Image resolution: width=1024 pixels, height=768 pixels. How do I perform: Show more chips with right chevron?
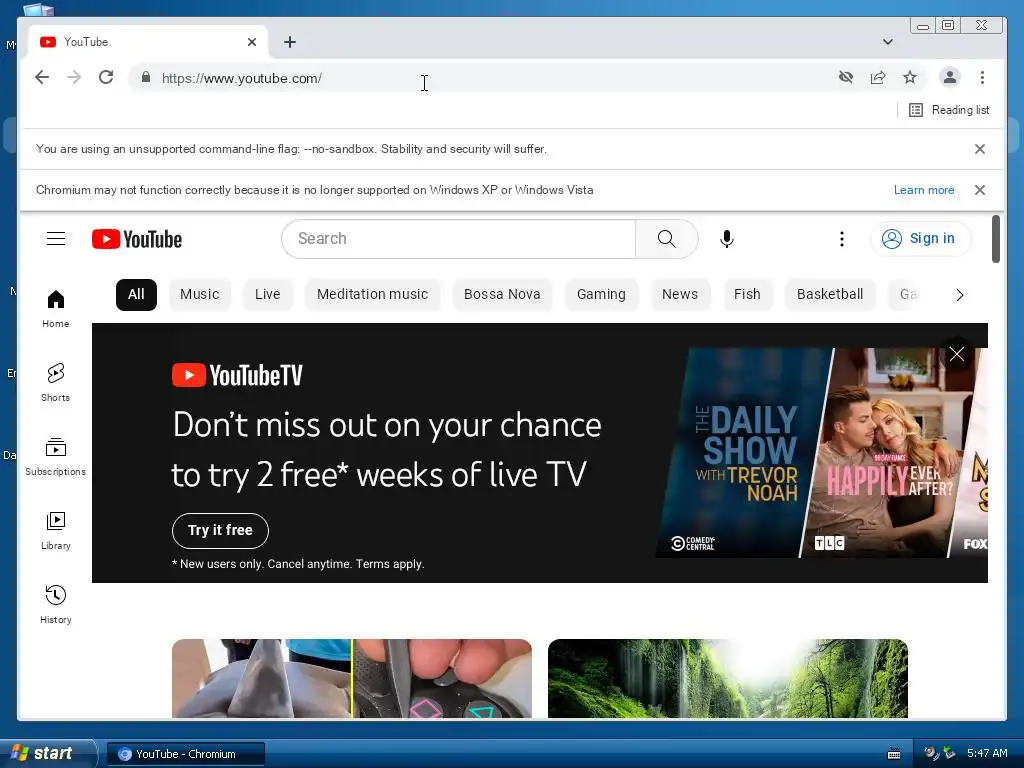click(x=959, y=295)
